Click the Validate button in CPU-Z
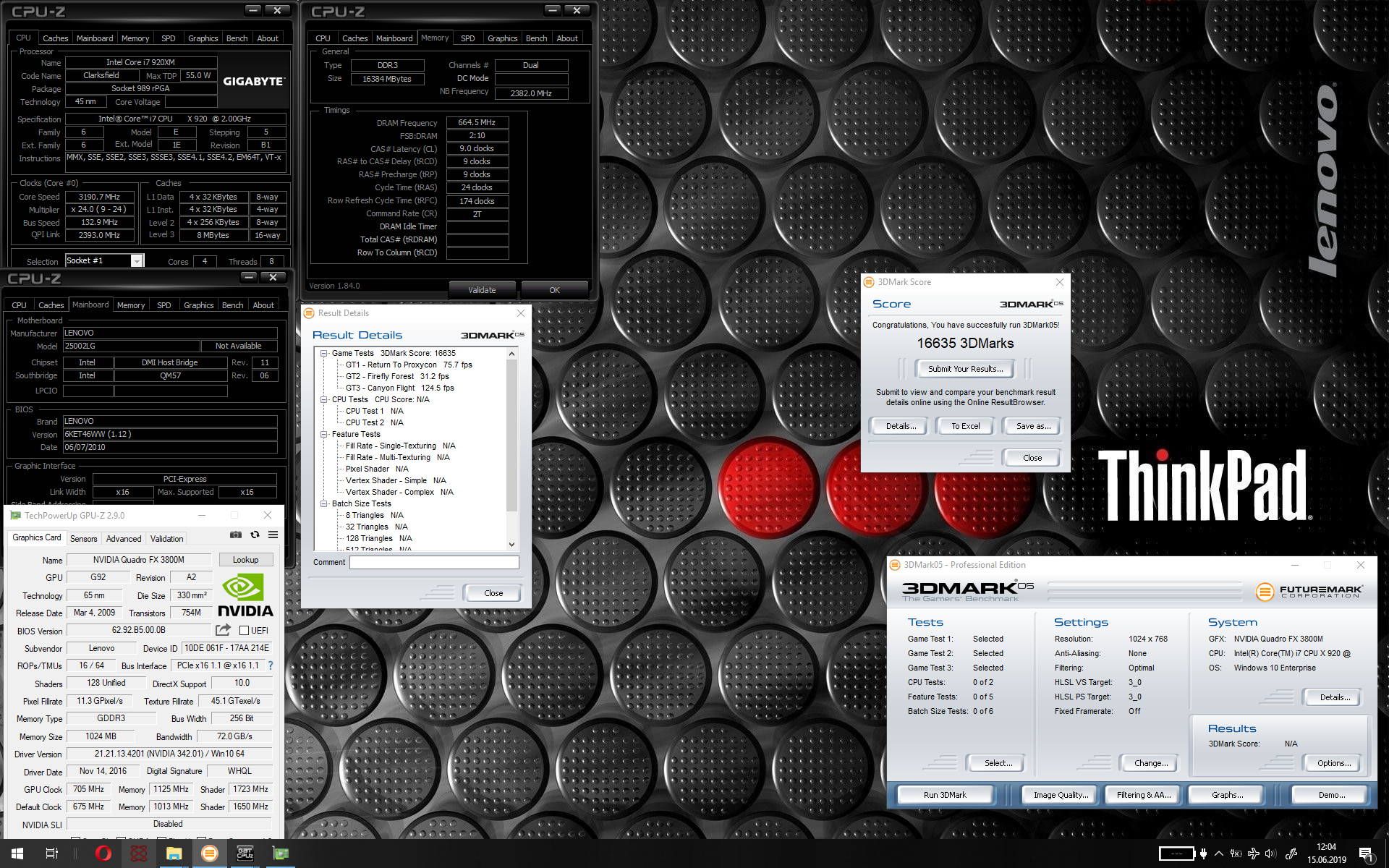The image size is (1389, 868). (482, 290)
